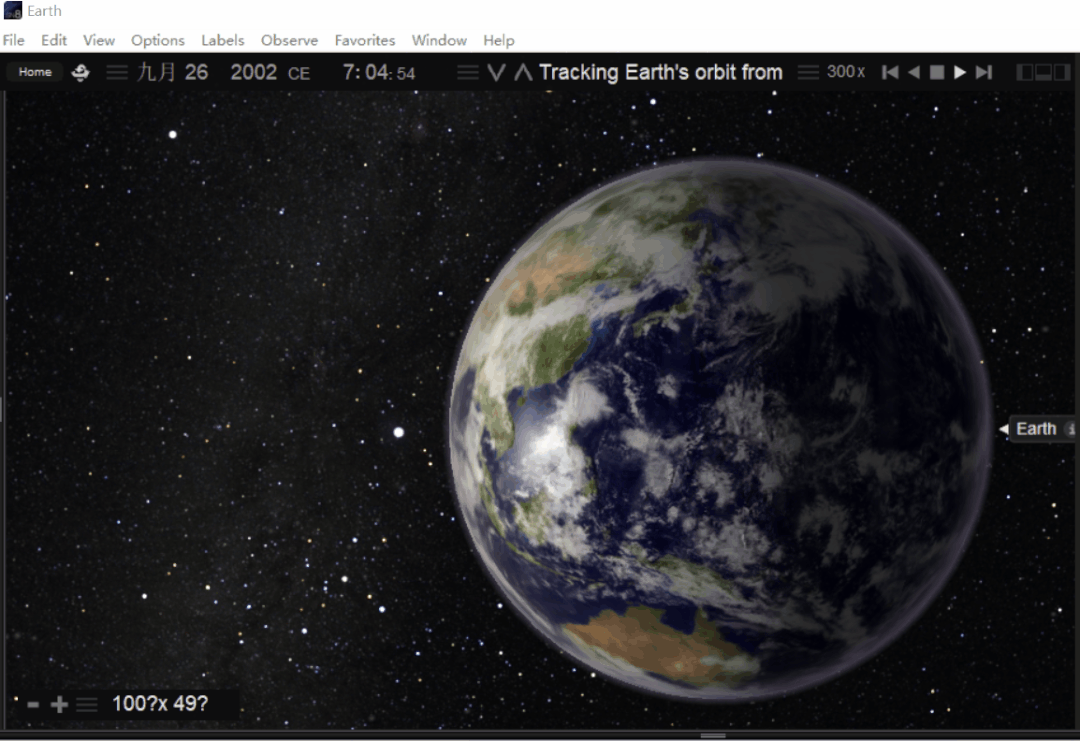
Task: Open the Options menu
Action: (158, 40)
